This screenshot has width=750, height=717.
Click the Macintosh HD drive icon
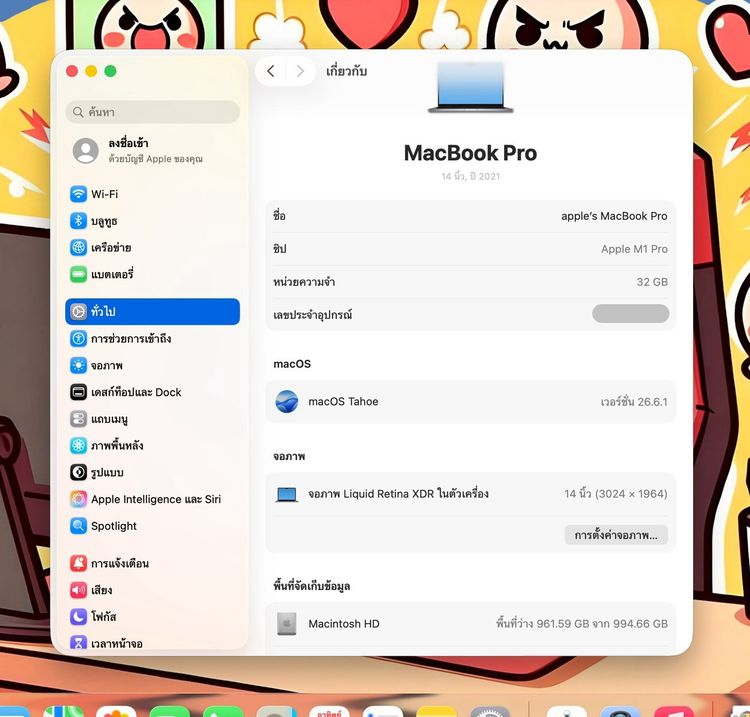coord(287,624)
